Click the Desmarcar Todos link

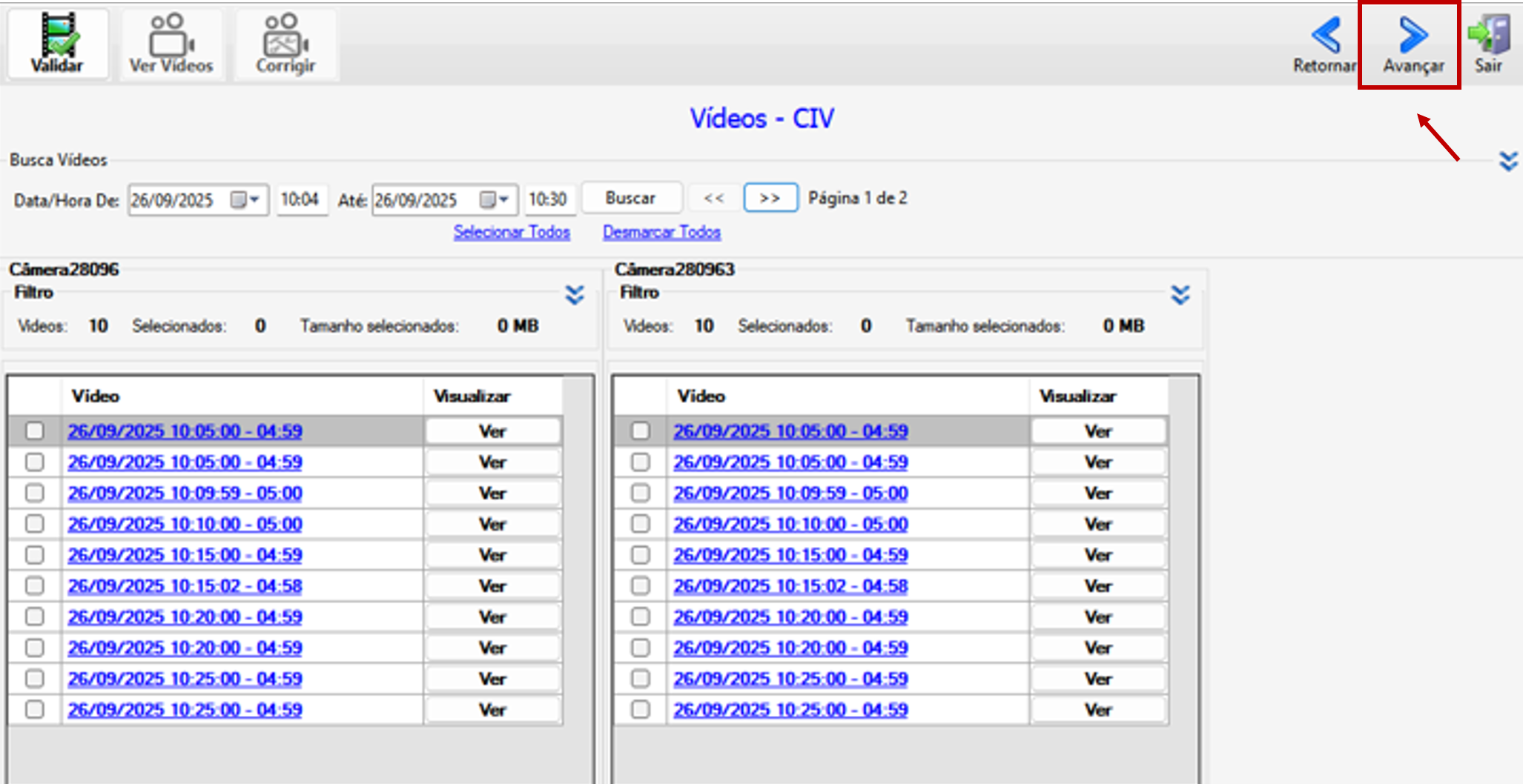661,232
